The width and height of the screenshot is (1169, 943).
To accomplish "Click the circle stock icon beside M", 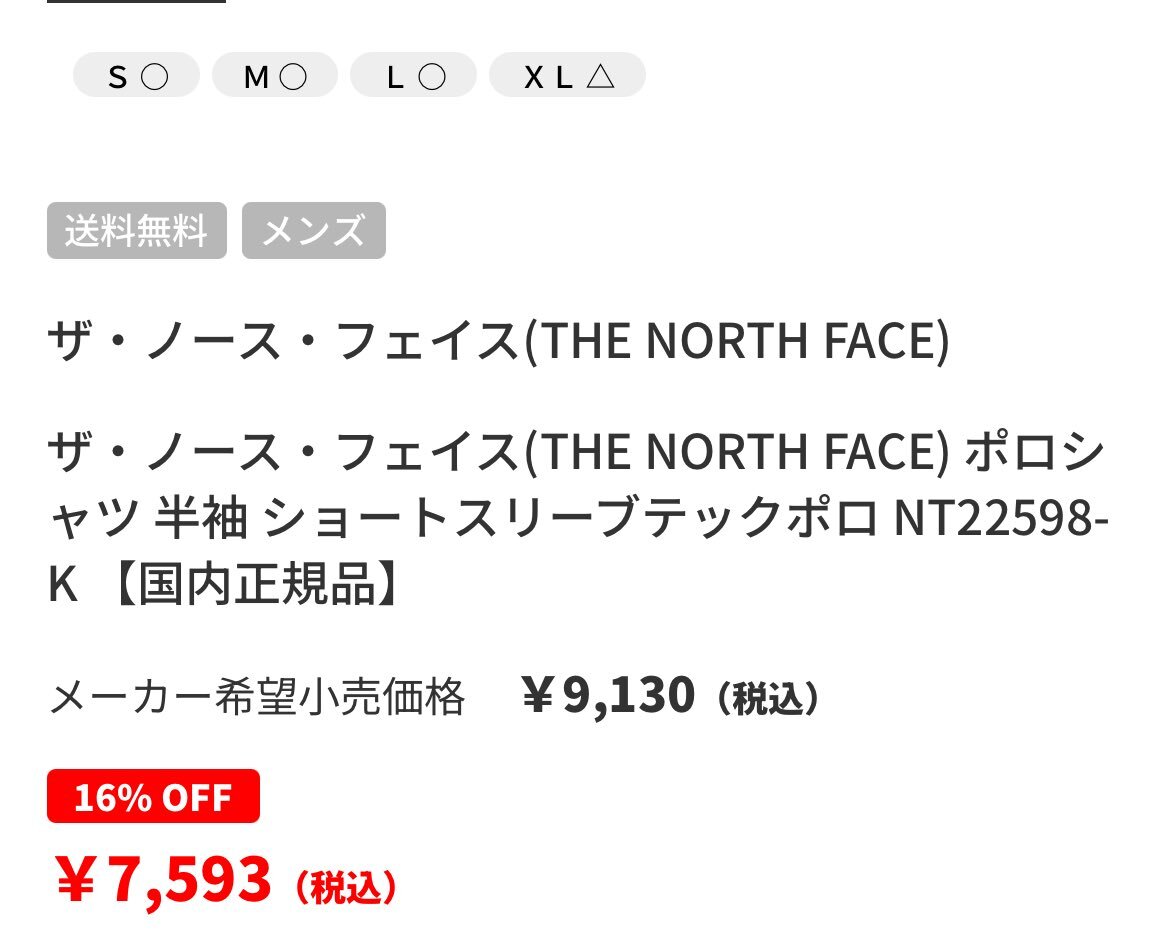I will pyautogui.click(x=293, y=77).
